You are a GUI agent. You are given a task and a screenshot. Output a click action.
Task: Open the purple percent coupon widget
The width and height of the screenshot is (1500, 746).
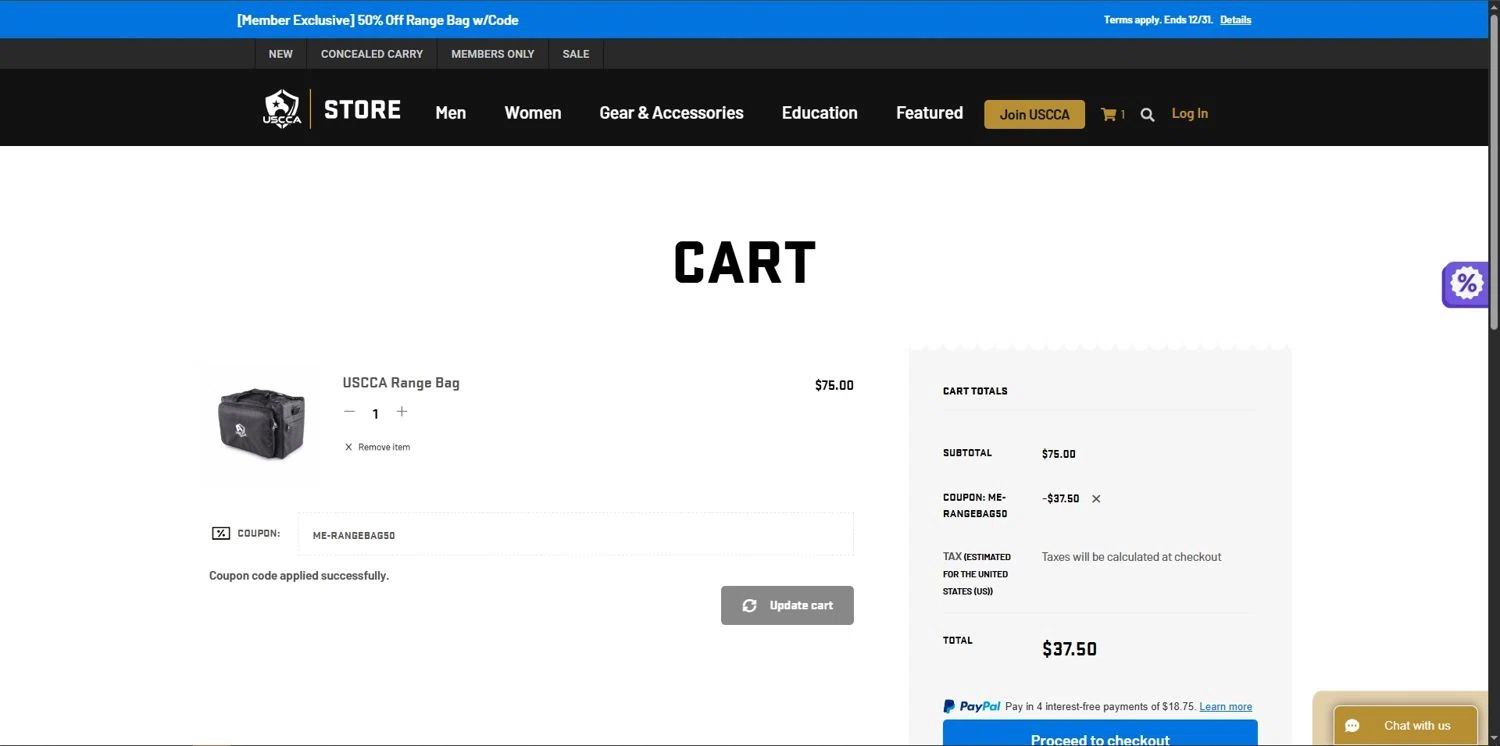click(x=1465, y=284)
